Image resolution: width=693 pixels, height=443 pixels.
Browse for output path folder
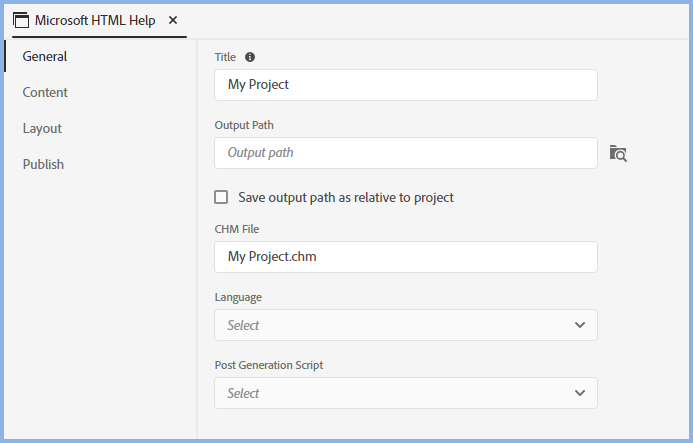(x=618, y=154)
